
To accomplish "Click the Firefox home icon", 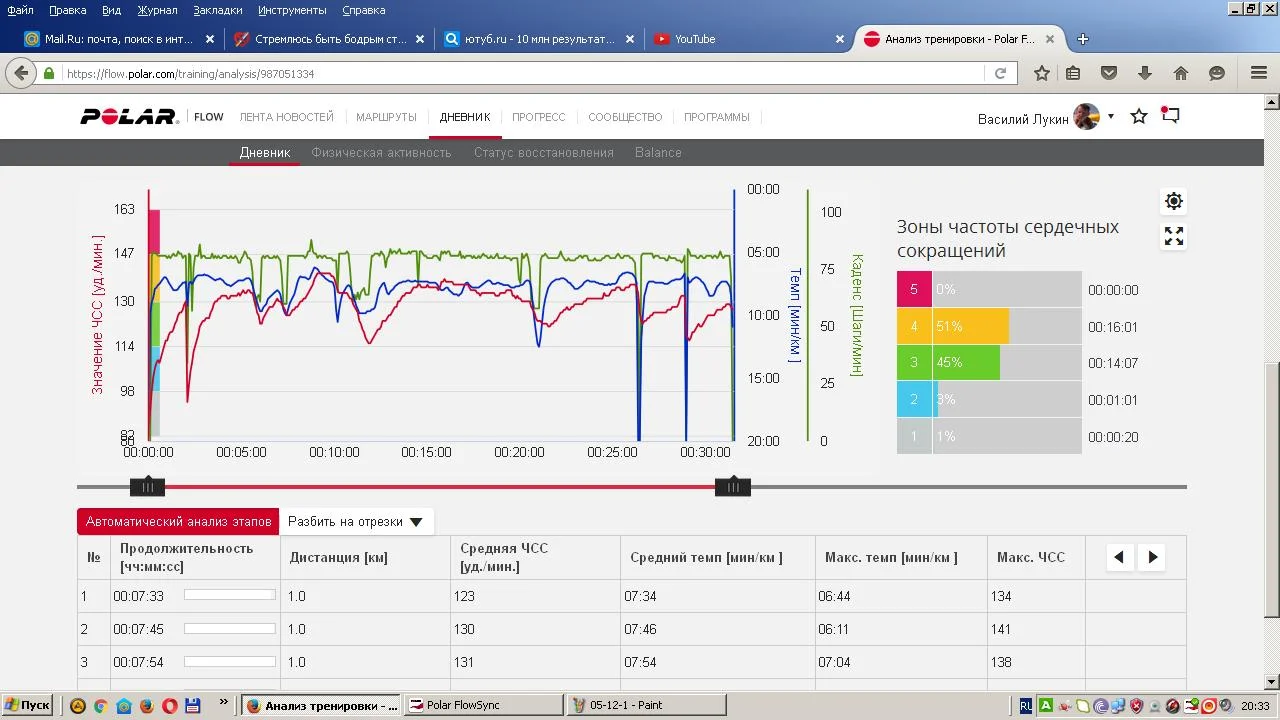I will (x=1181, y=73).
